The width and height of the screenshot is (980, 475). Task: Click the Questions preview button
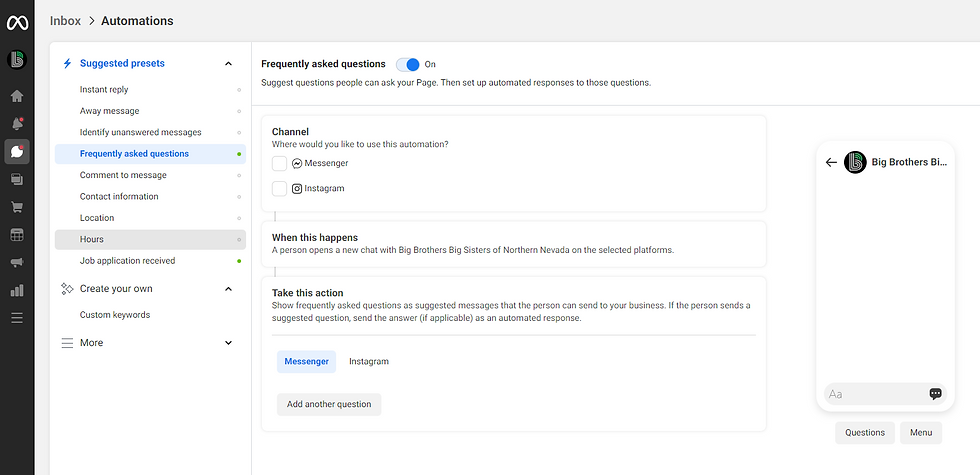point(865,432)
